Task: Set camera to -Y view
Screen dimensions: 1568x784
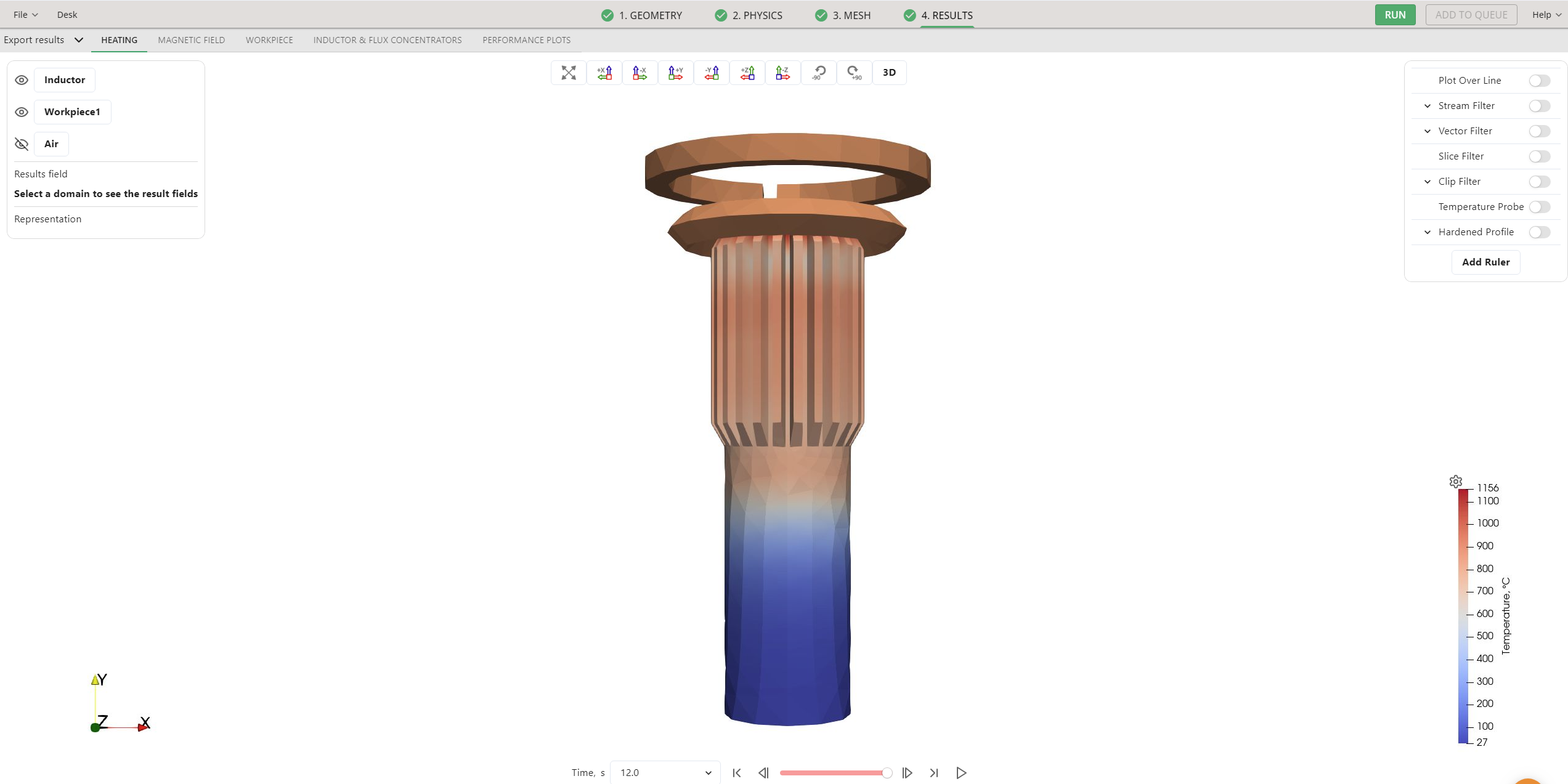Action: [x=711, y=73]
